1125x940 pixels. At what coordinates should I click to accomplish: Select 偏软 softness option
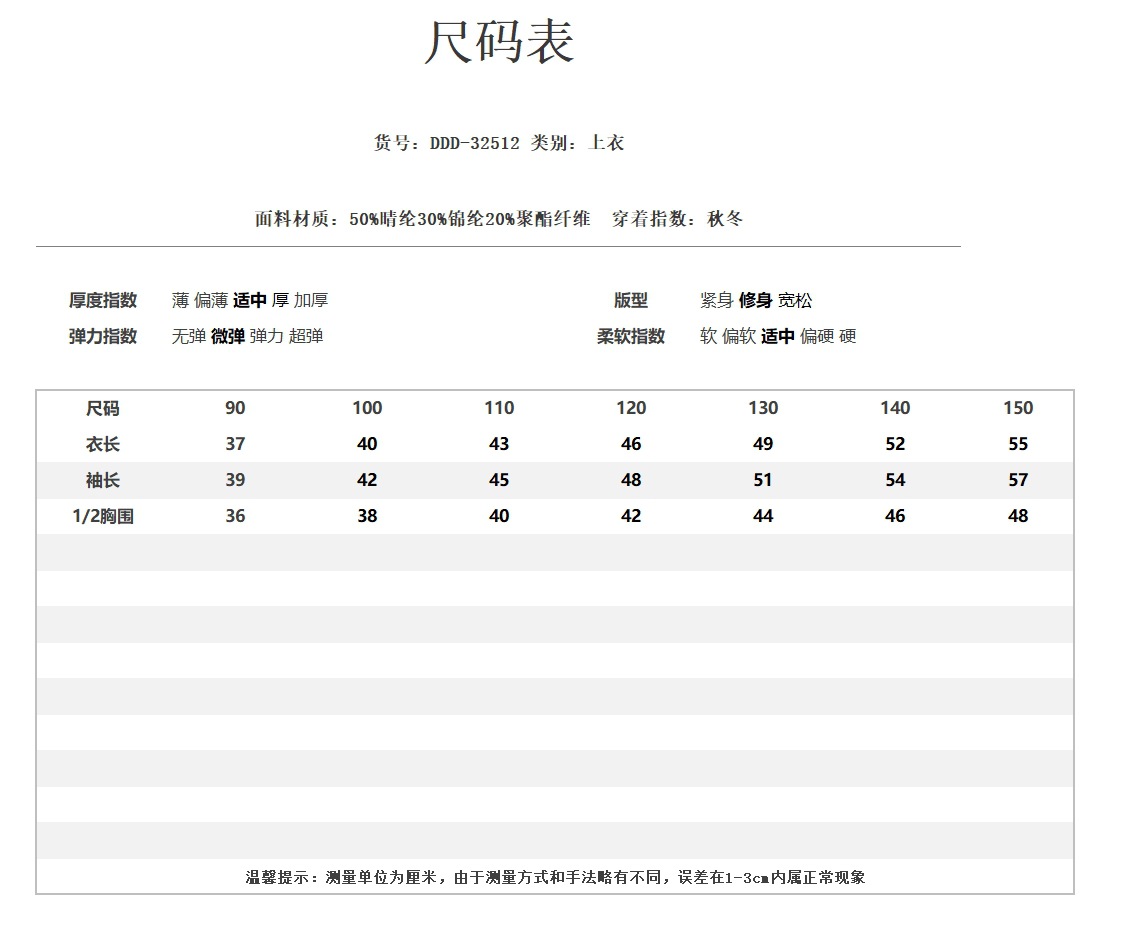[739, 336]
